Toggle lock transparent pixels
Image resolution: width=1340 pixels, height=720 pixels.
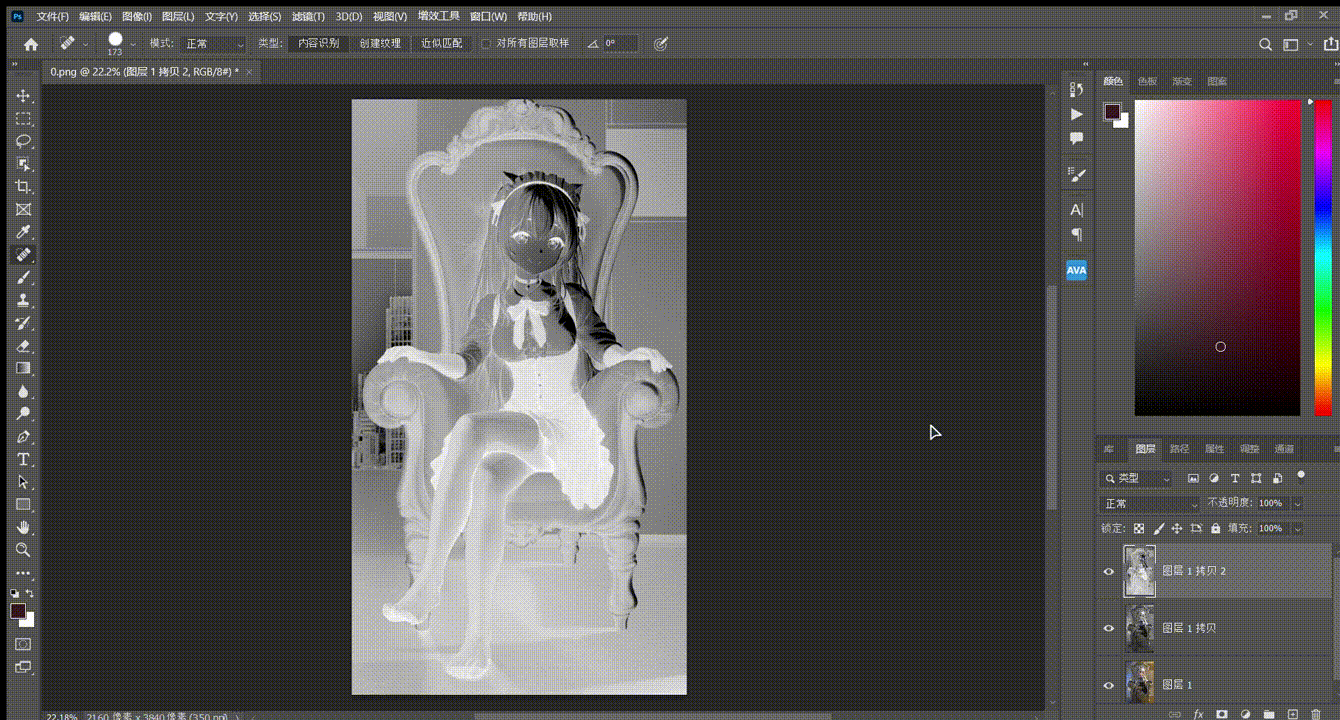click(x=1138, y=528)
